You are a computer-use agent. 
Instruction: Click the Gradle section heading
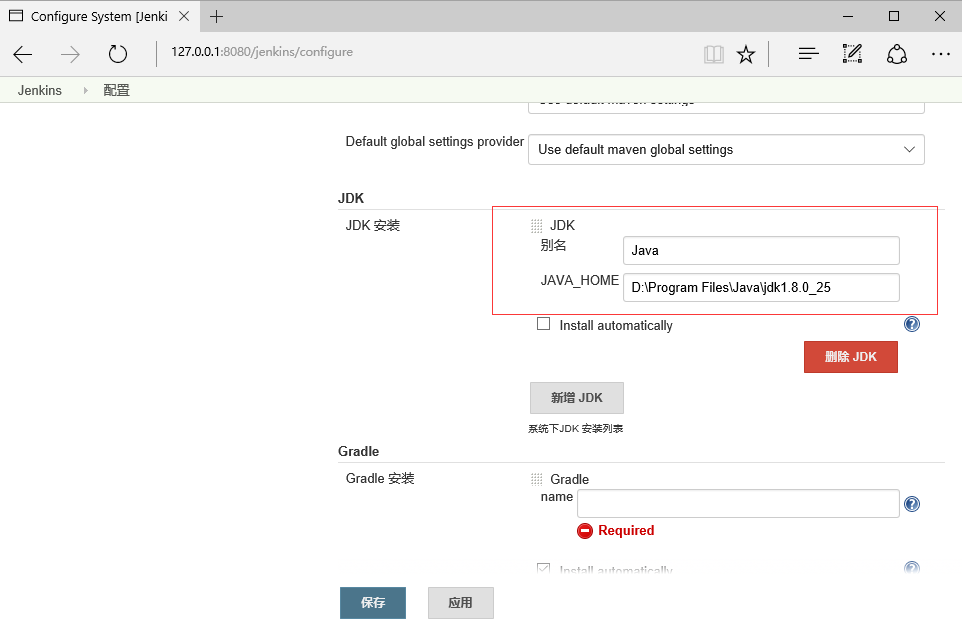pyautogui.click(x=358, y=451)
